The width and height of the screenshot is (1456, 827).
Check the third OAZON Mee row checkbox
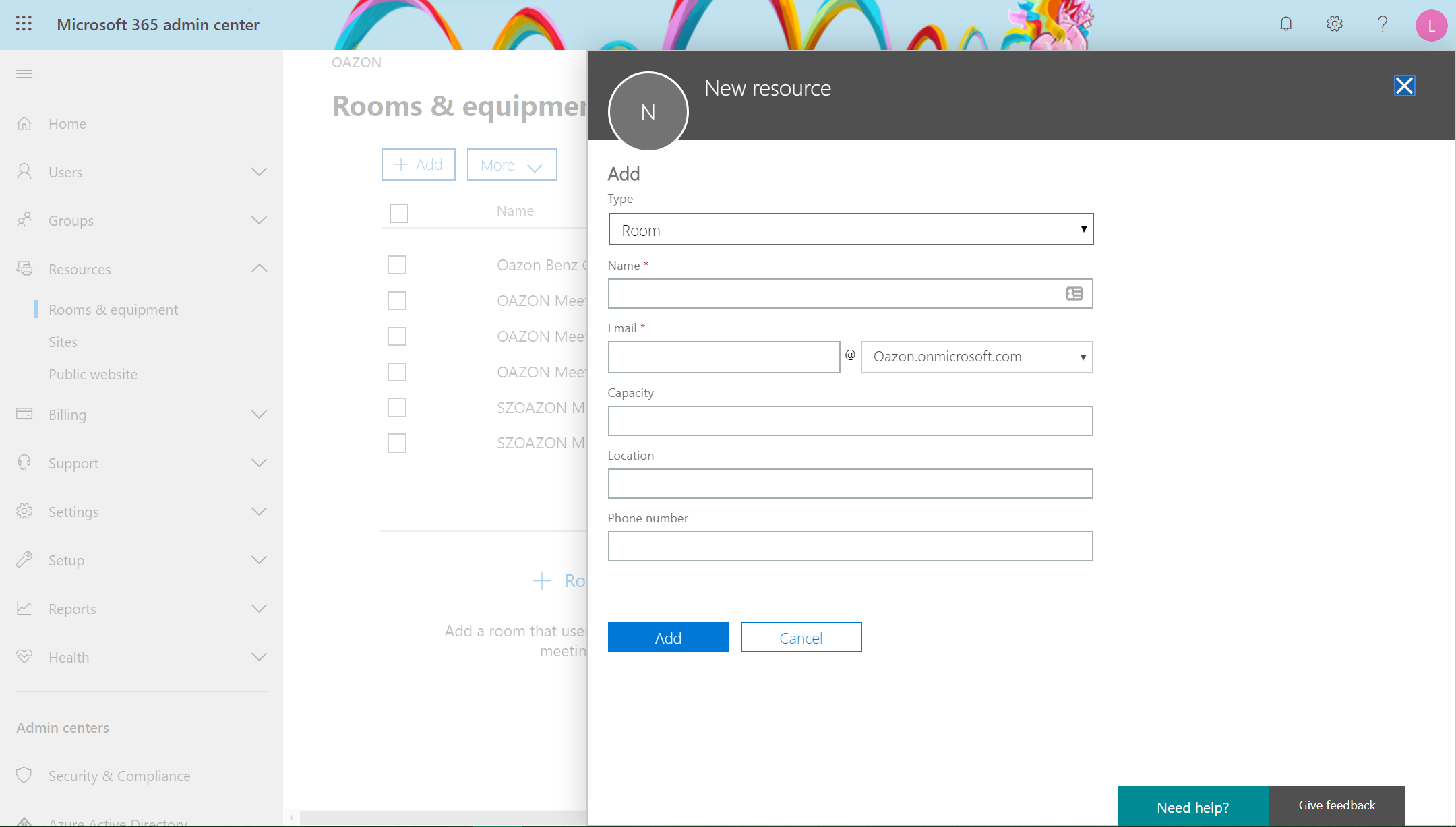click(x=397, y=372)
